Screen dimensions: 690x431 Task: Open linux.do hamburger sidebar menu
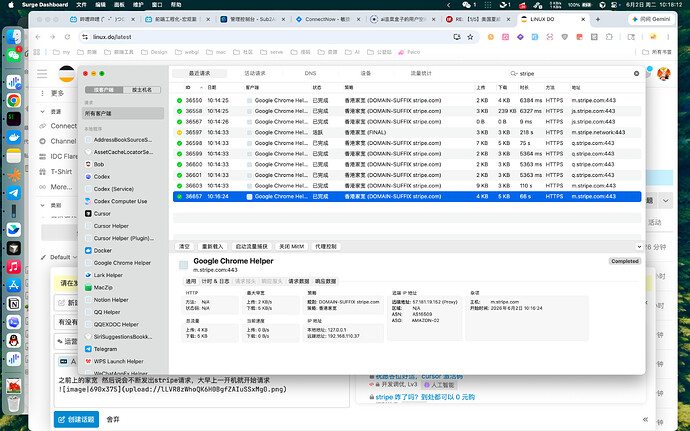[x=42, y=74]
